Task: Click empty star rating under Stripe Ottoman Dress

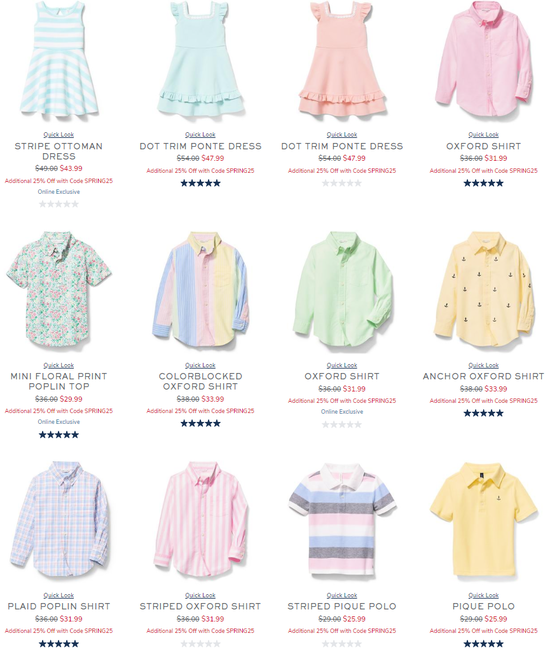Action: pyautogui.click(x=59, y=204)
